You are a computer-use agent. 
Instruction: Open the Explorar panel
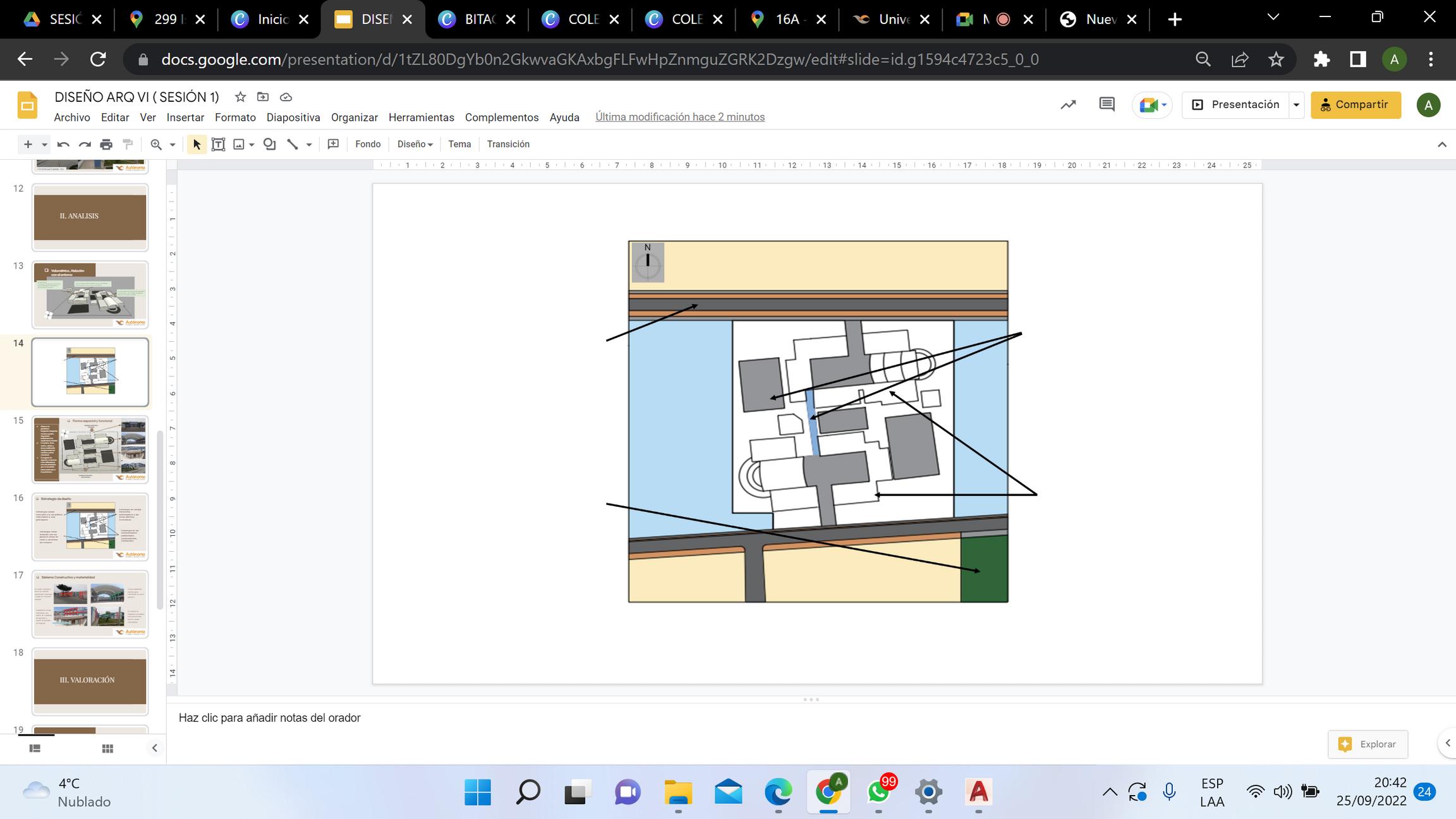(x=1368, y=744)
